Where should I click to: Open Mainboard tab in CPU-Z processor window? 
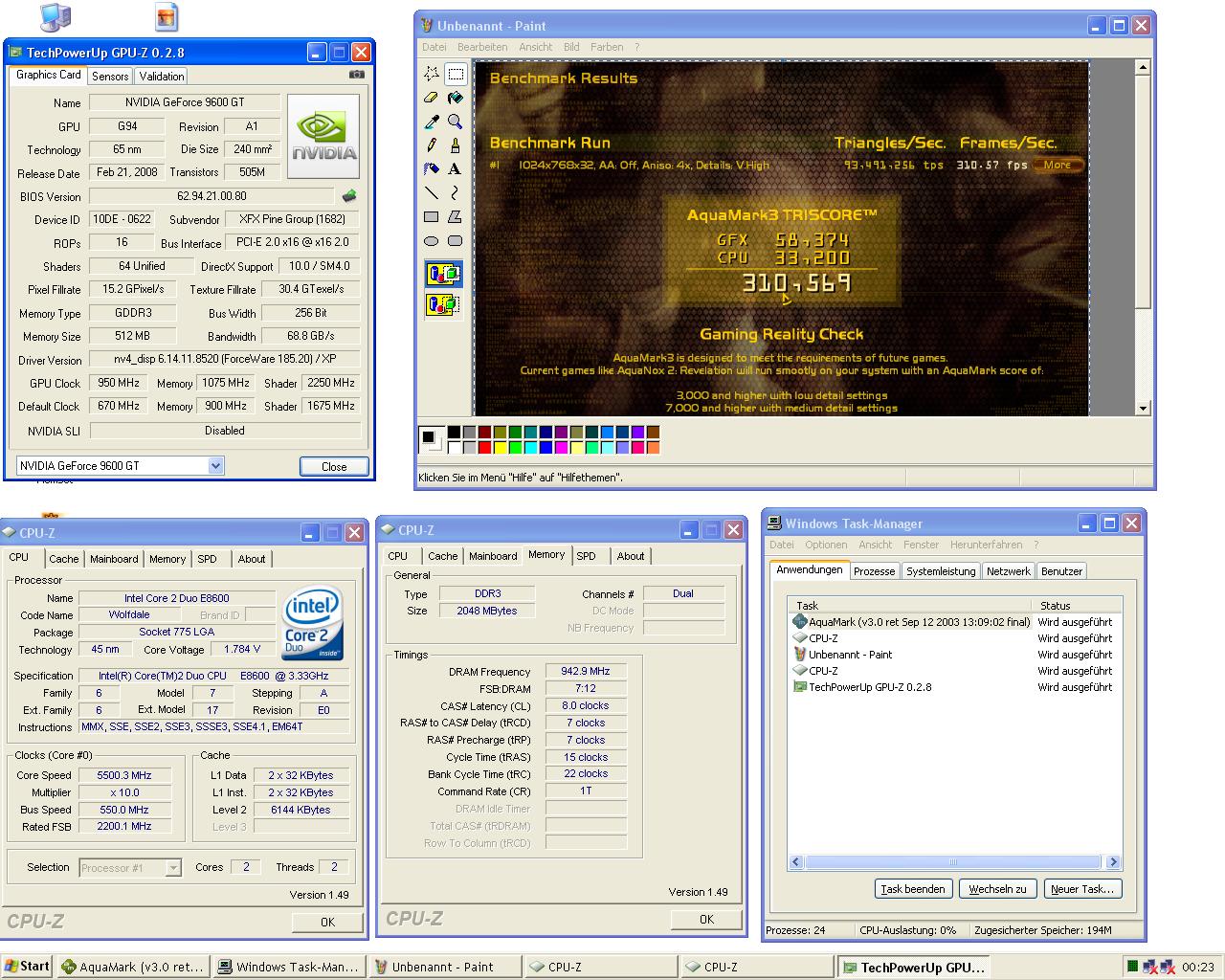click(x=114, y=559)
